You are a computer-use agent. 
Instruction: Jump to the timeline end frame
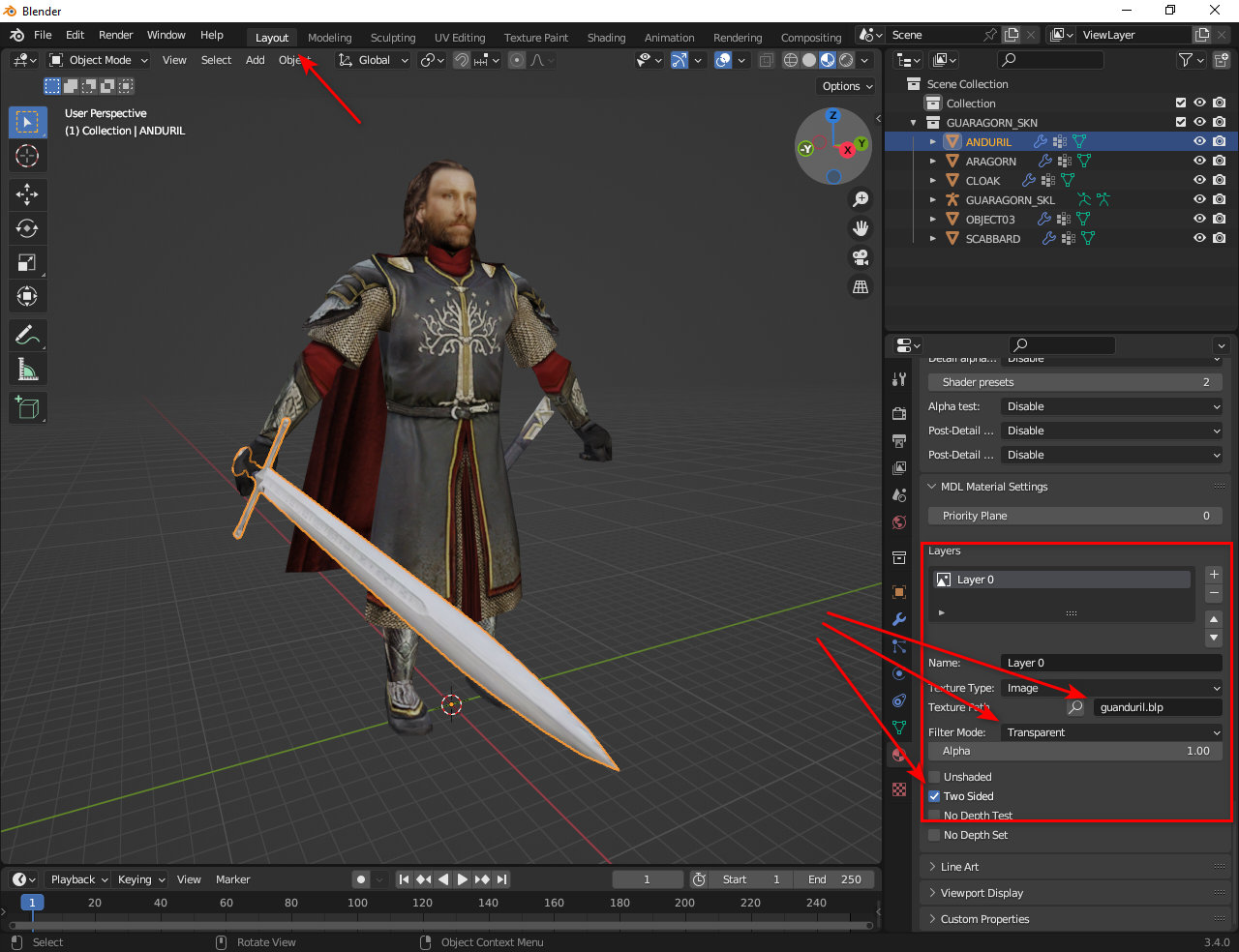501,879
